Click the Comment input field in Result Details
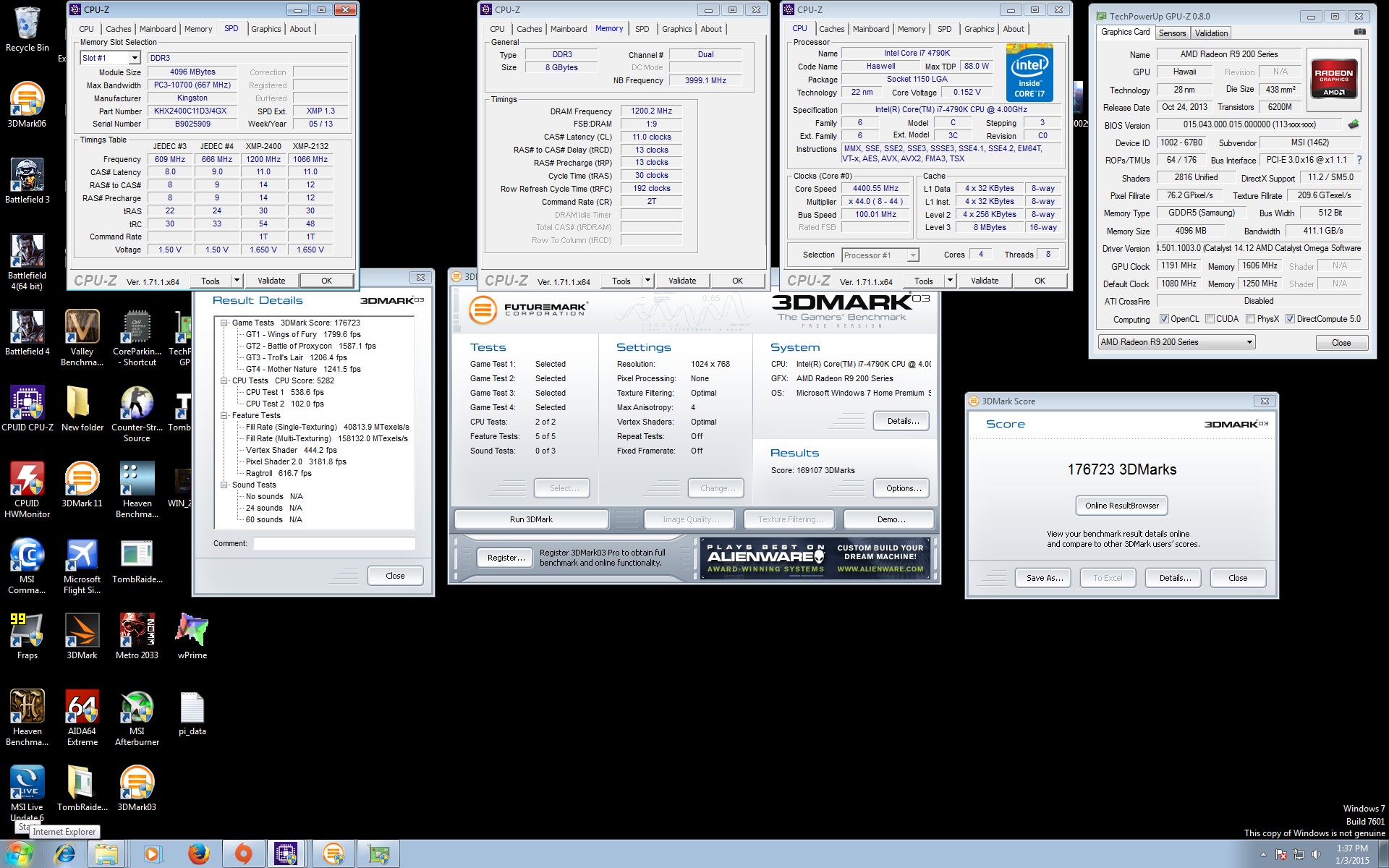 coord(334,543)
